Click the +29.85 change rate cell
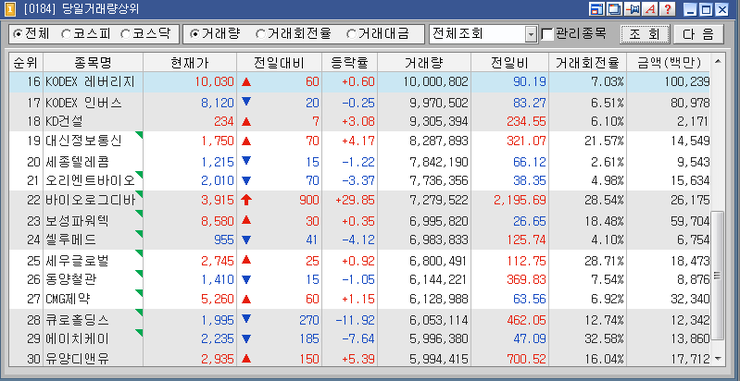Screen dimensions: 740x381 [x=355, y=201]
